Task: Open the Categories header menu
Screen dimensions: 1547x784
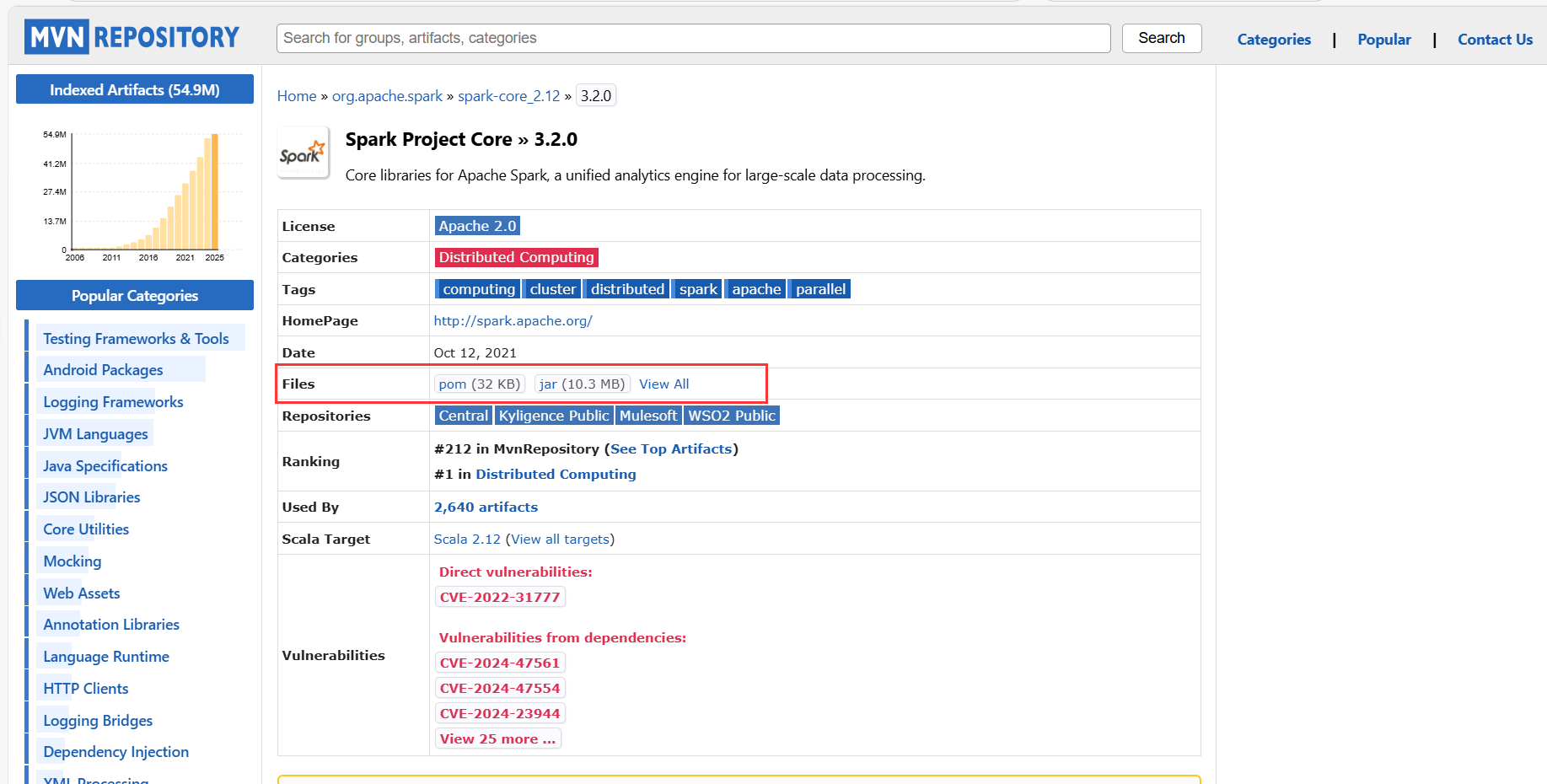Action: (1274, 40)
